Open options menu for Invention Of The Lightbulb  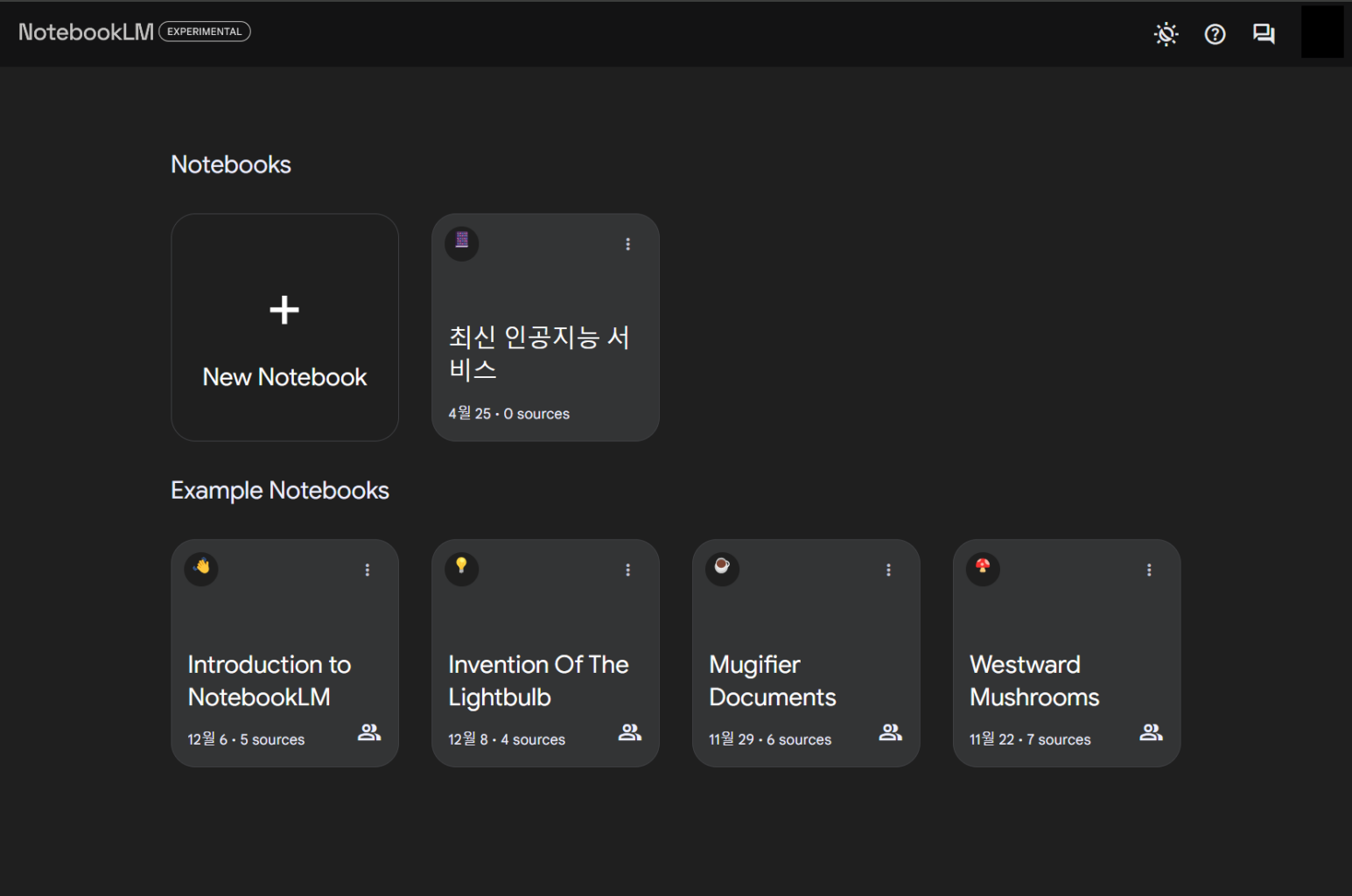(627, 570)
